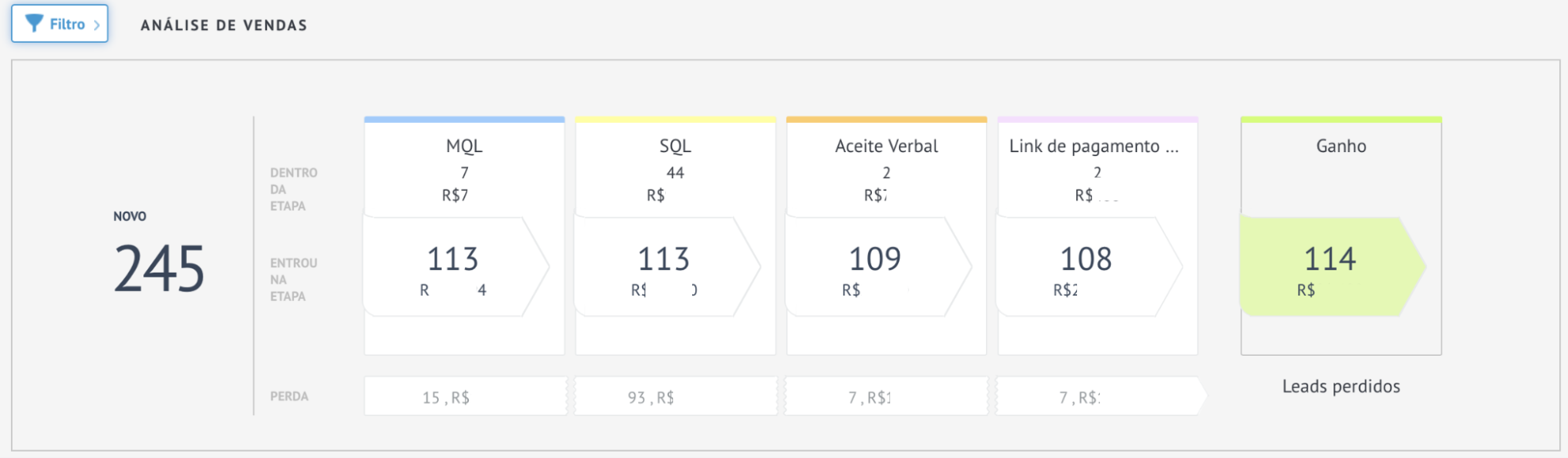
Task: Toggle the Leads perdidos view
Action: [x=1341, y=386]
